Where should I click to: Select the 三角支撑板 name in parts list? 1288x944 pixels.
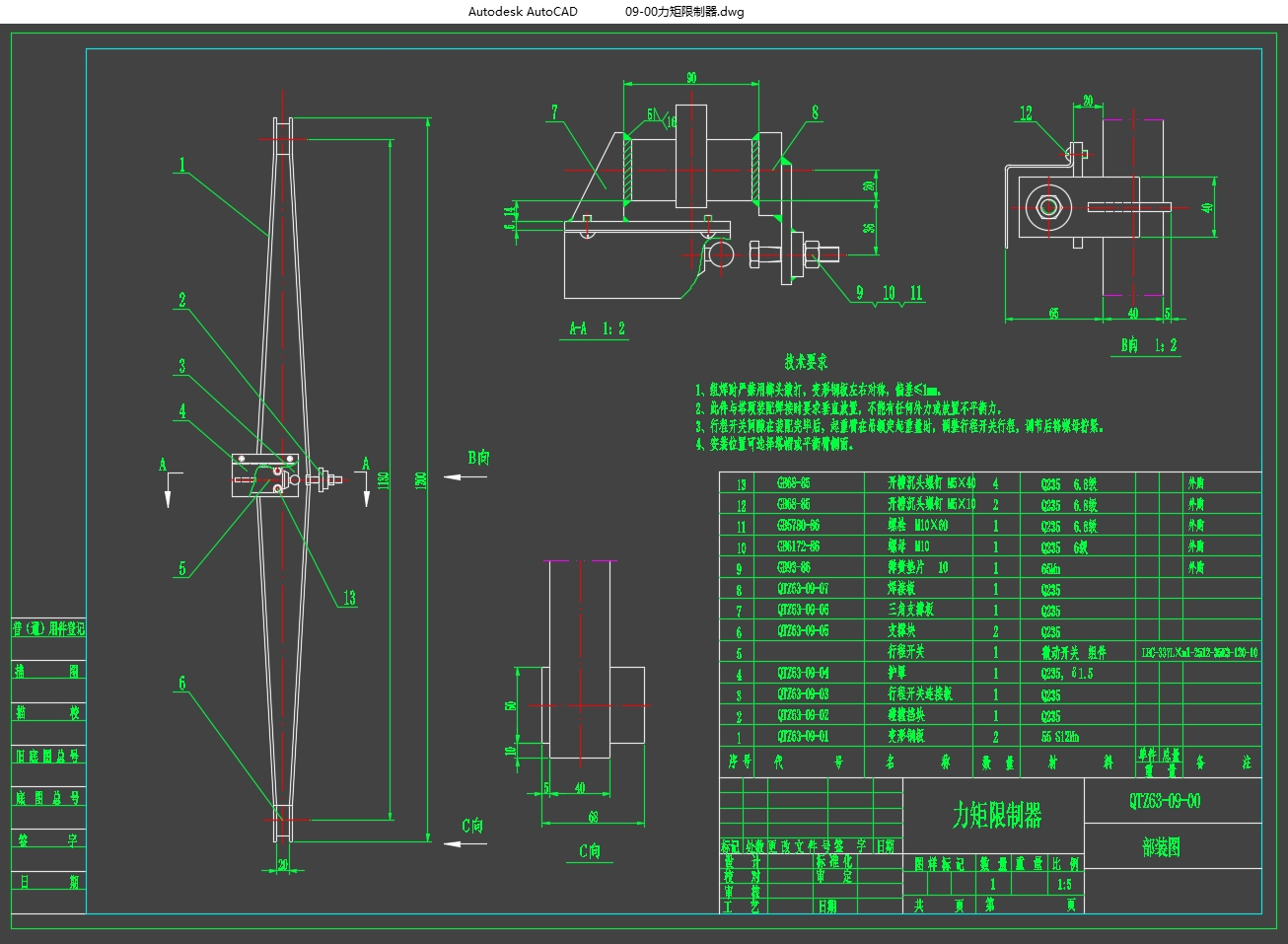click(910, 610)
